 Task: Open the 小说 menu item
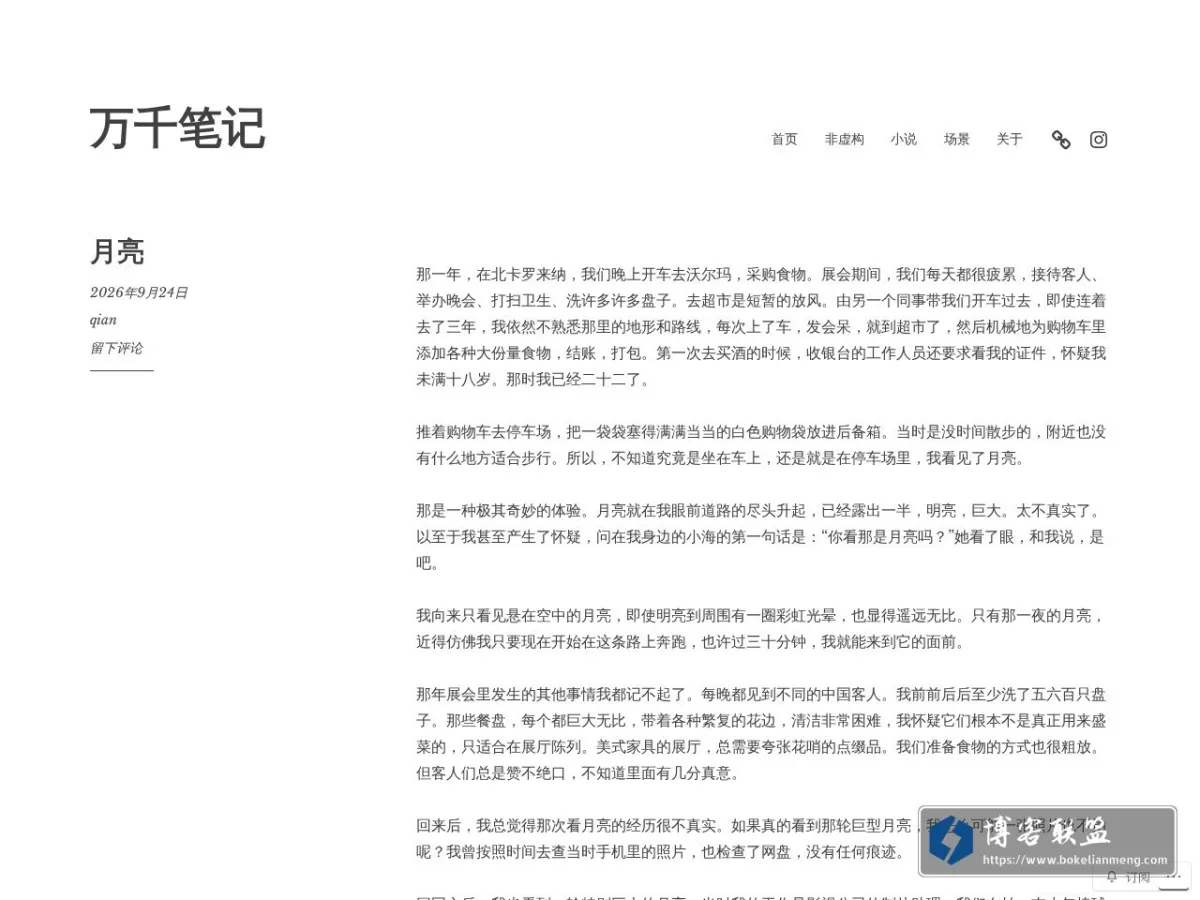pos(903,140)
